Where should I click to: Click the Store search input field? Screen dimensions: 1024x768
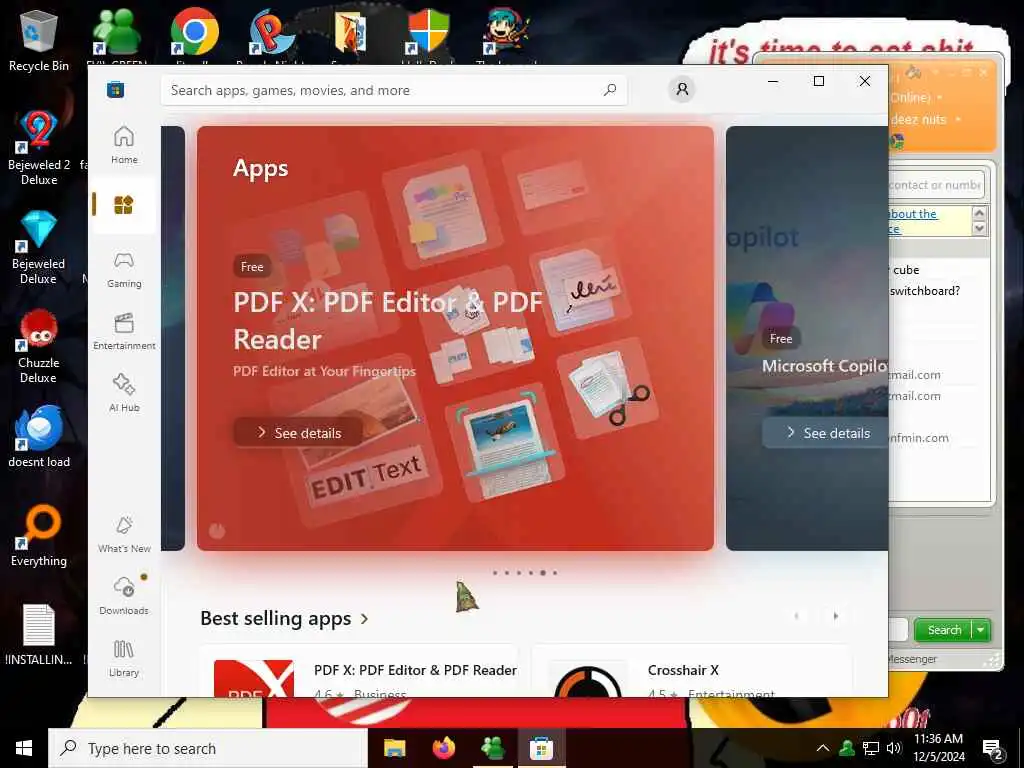pyautogui.click(x=394, y=90)
